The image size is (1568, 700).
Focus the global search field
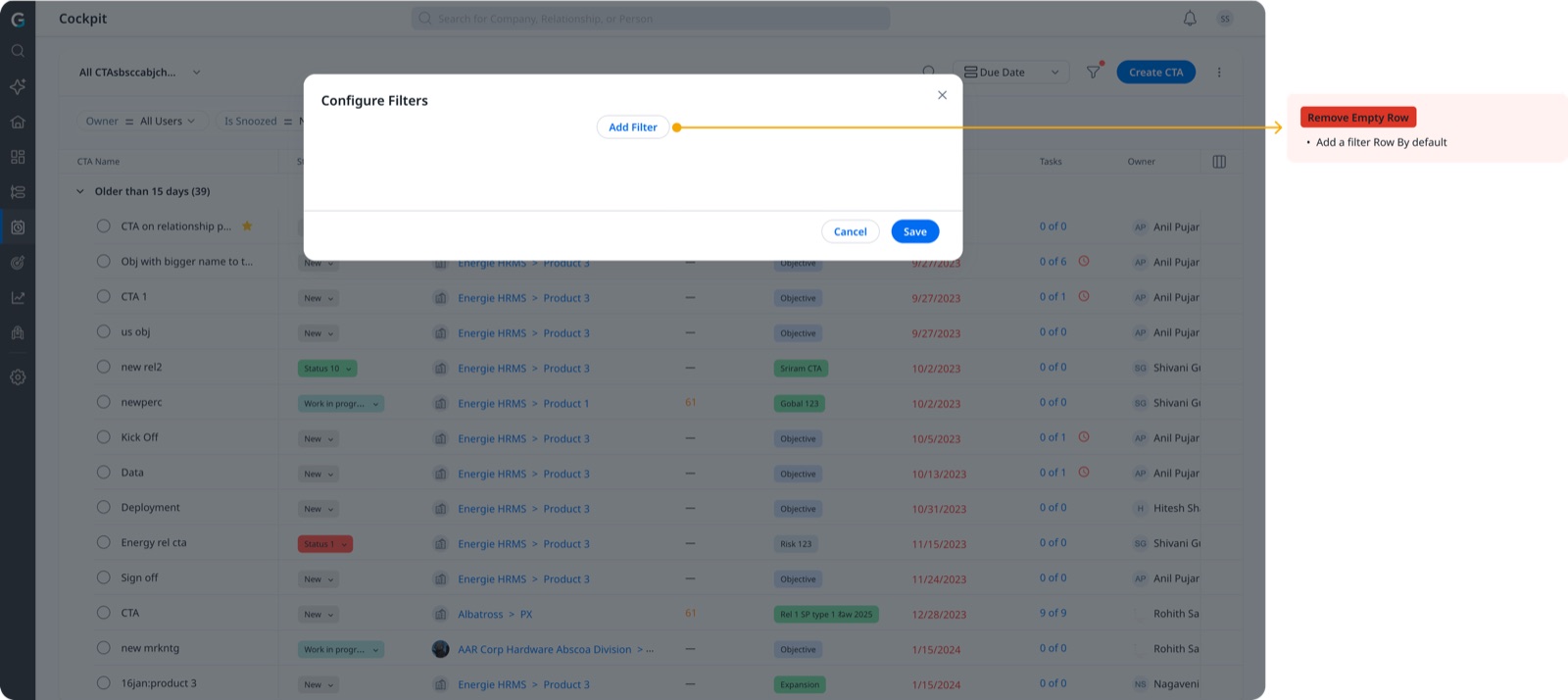651,19
